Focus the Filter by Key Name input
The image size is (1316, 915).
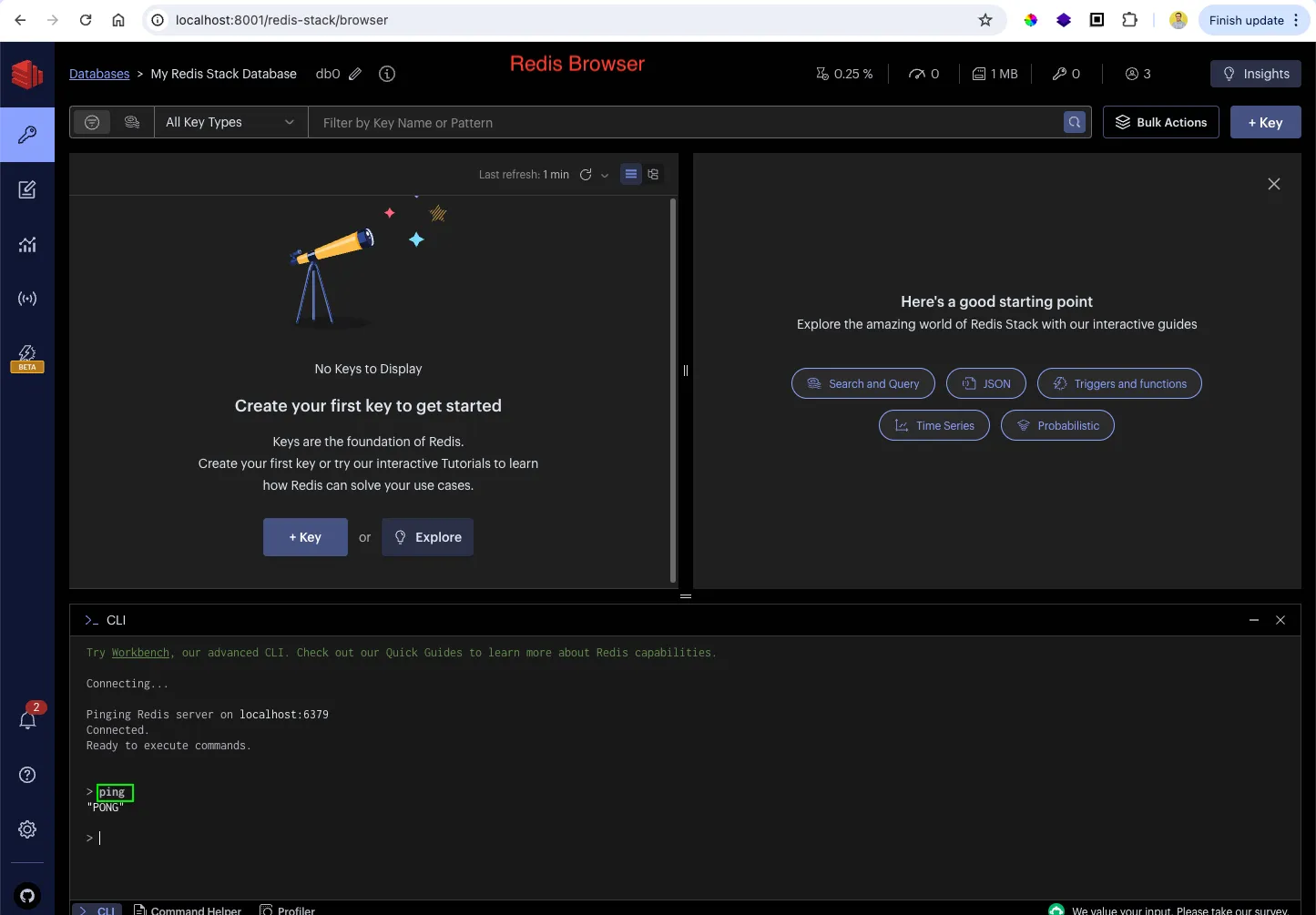pos(688,122)
